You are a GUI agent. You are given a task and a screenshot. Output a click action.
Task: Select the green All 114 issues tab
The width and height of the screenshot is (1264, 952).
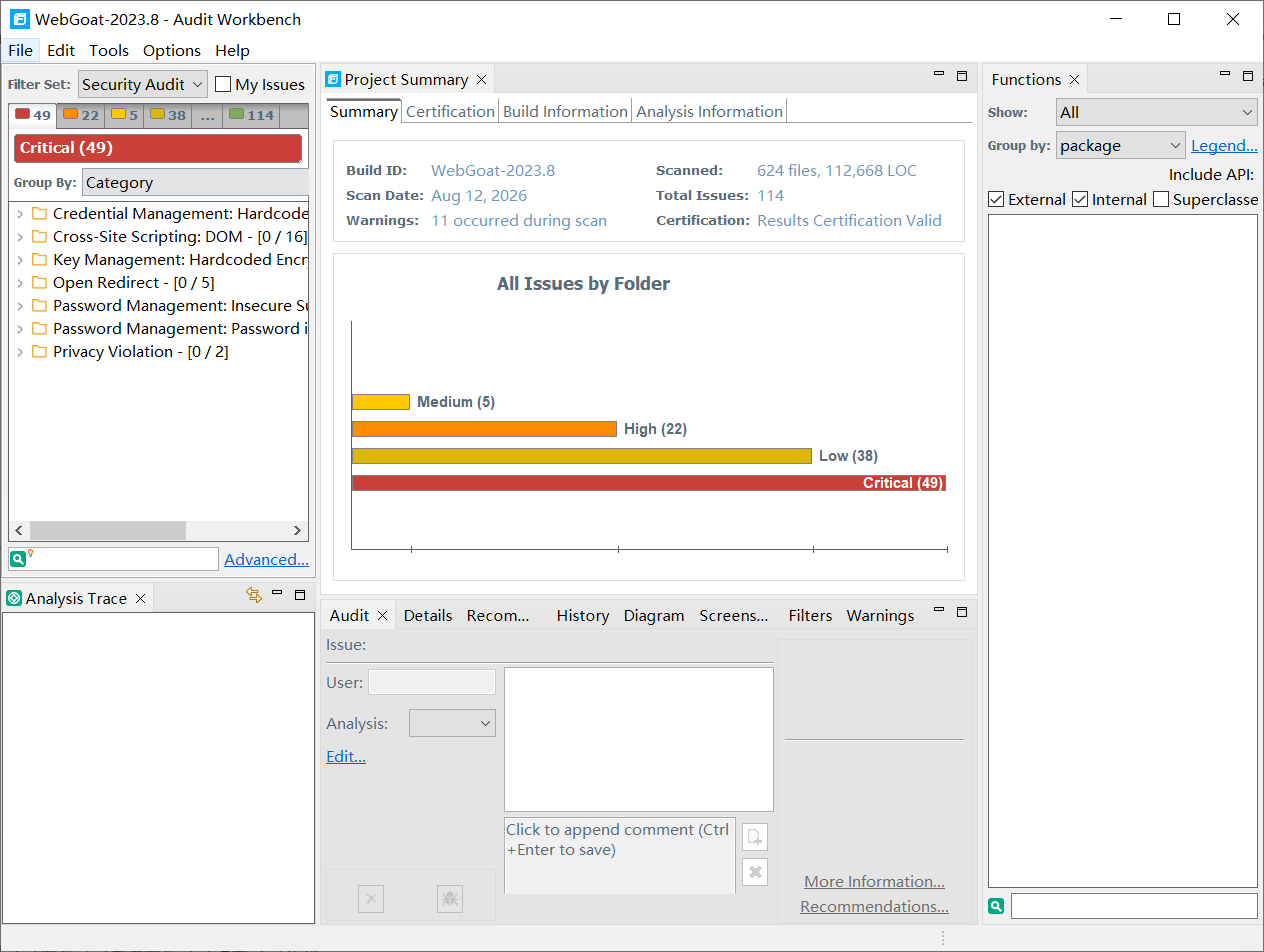click(252, 115)
